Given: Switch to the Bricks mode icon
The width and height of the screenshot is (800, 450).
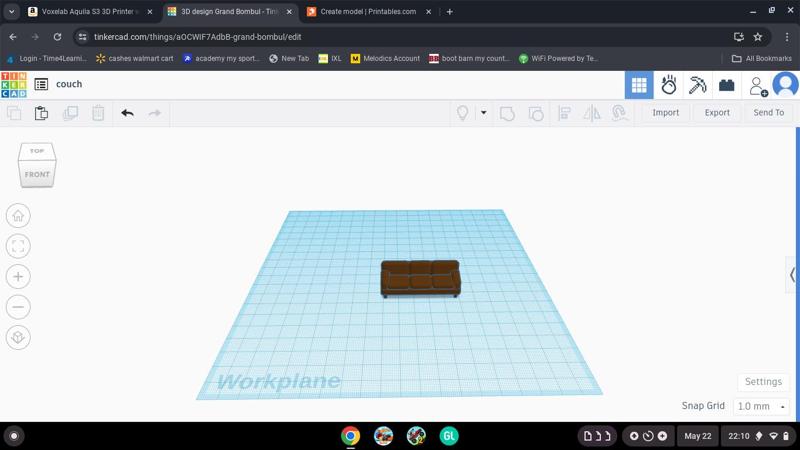Looking at the screenshot, I should [727, 85].
